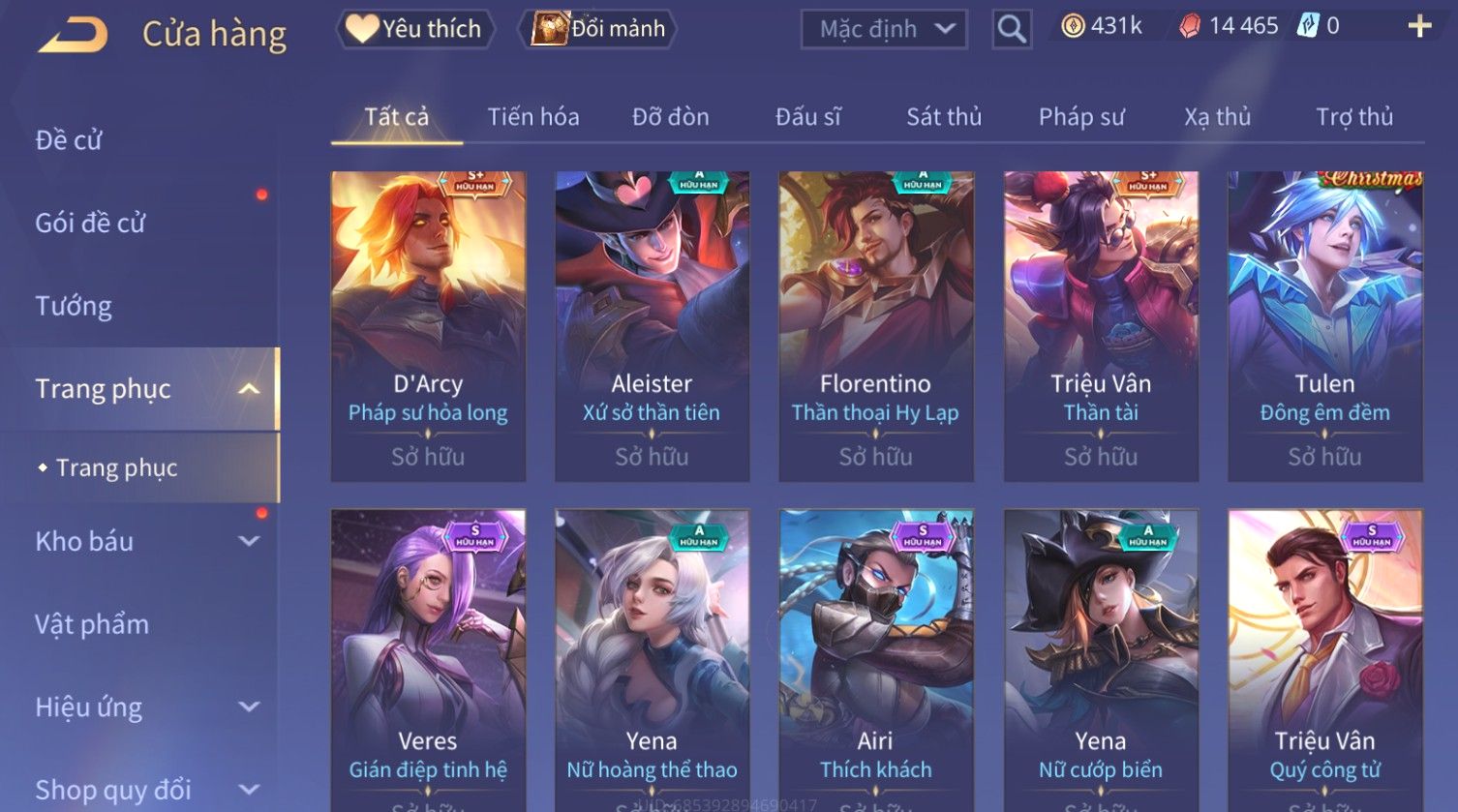
Task: Expand the Hiệu ứng sidebar section
Action: coord(249,707)
